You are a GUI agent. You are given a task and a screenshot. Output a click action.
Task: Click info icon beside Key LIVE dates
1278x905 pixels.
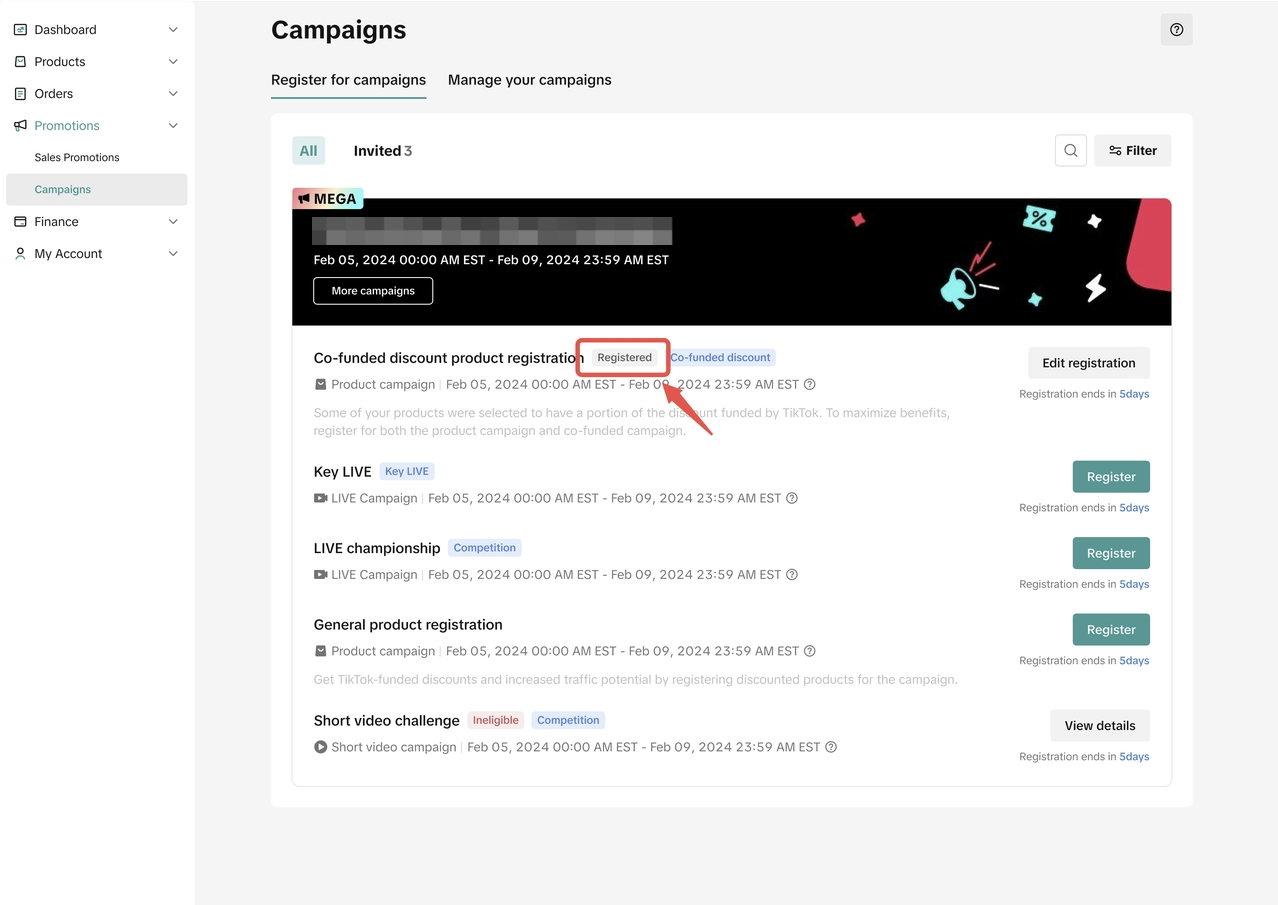pyautogui.click(x=792, y=498)
